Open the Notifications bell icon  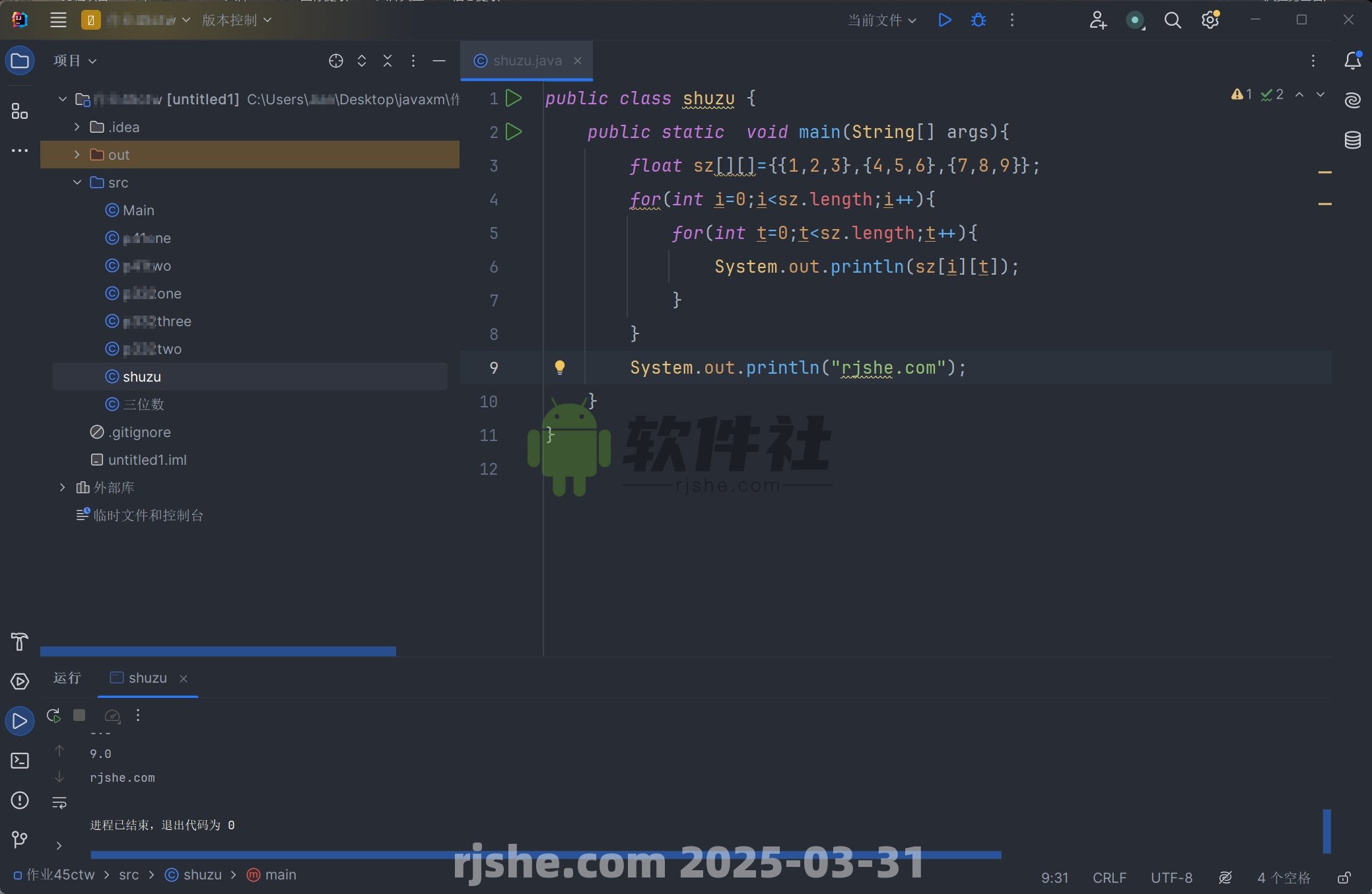tap(1353, 60)
